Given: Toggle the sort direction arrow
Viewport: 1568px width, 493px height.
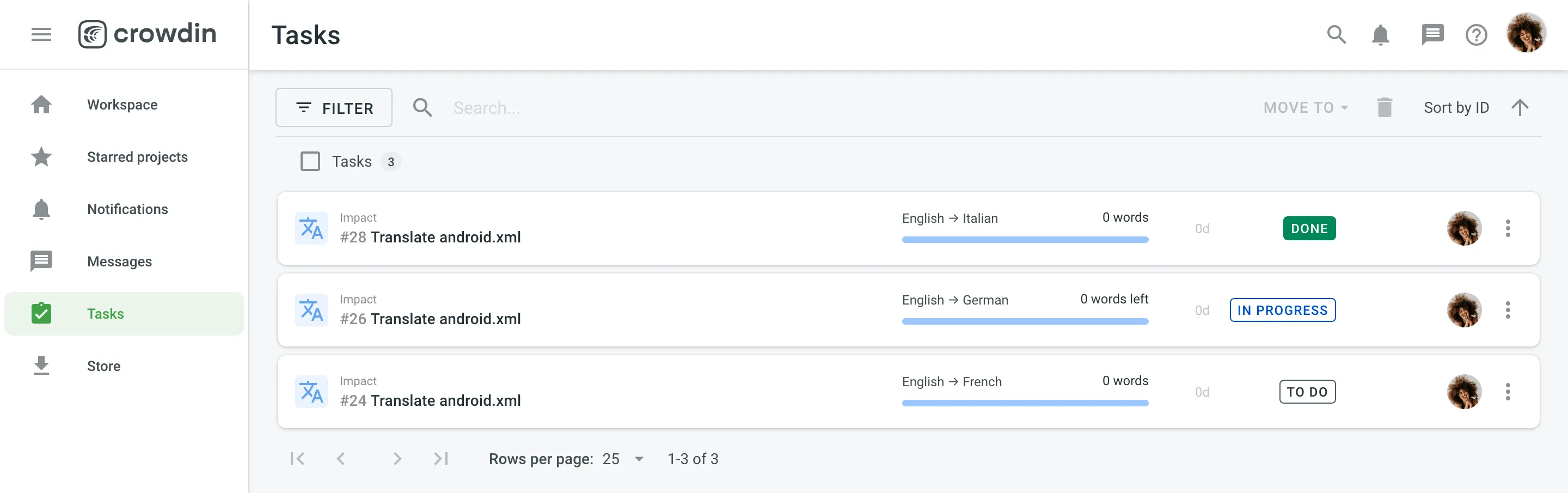Looking at the screenshot, I should (x=1520, y=108).
